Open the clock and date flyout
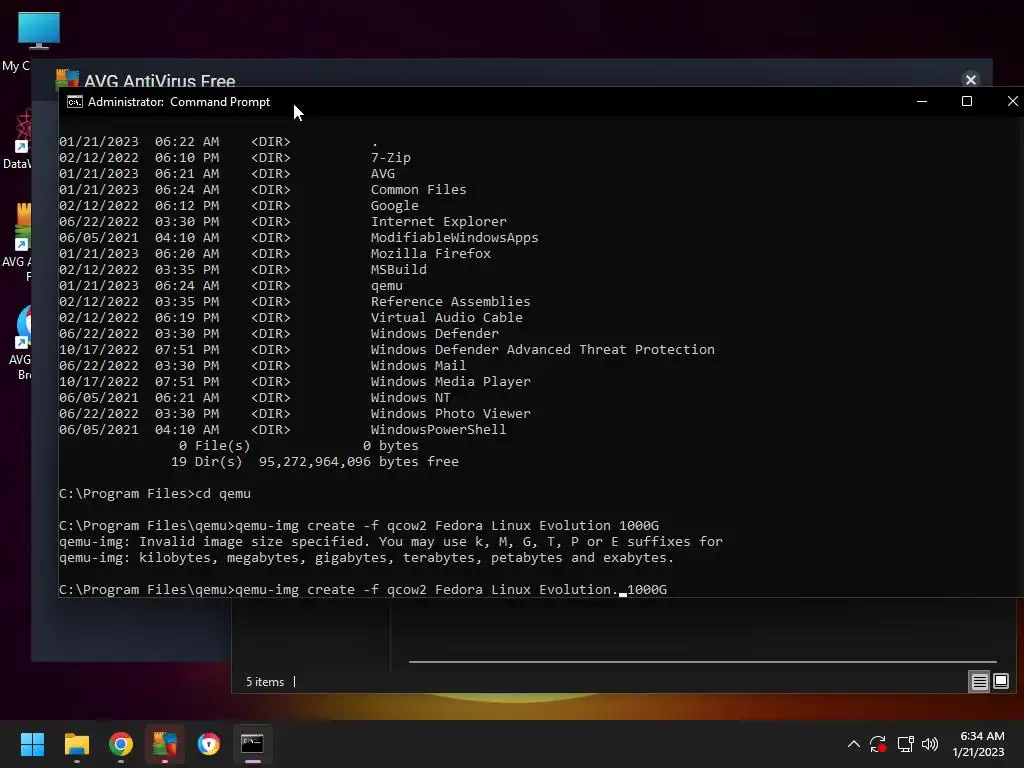Viewport: 1024px width, 768px height. tap(979, 744)
